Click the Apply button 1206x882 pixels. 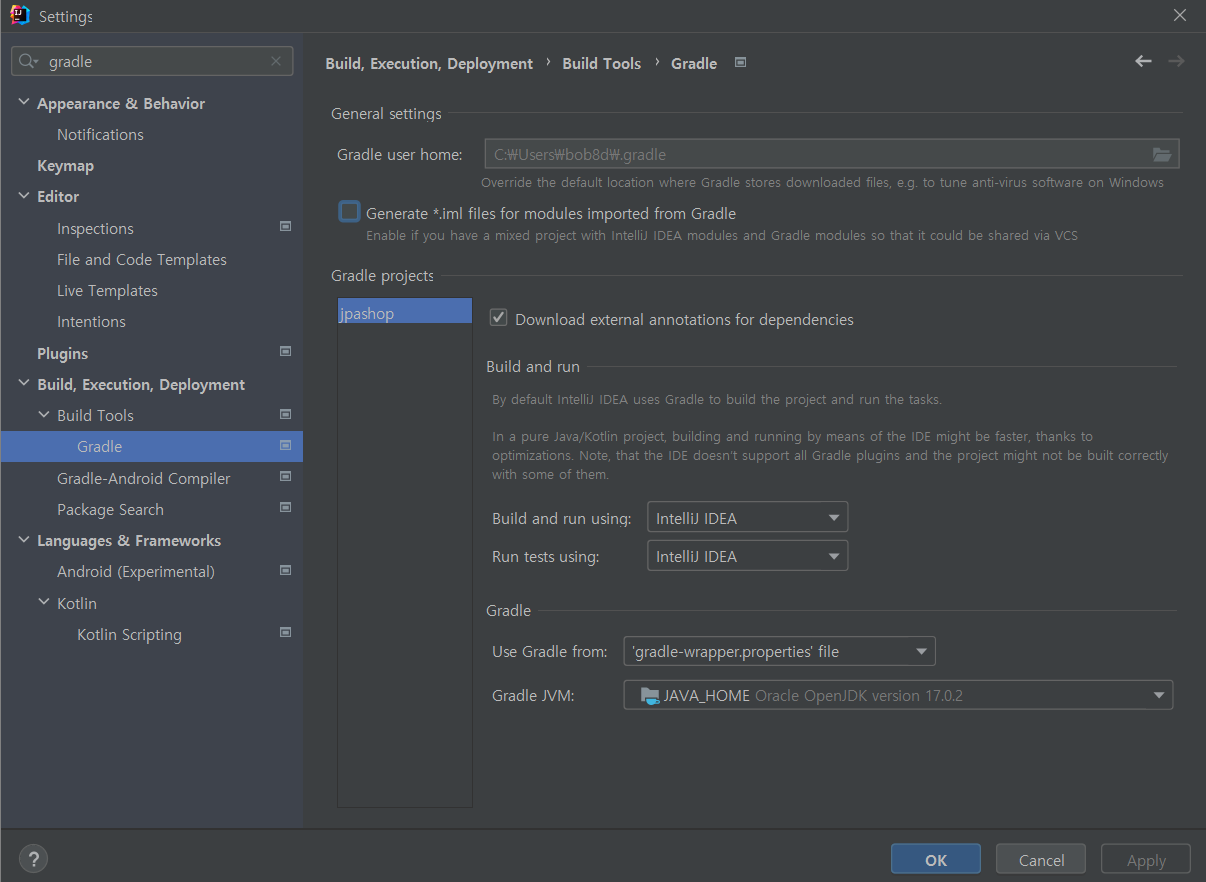(x=1146, y=860)
